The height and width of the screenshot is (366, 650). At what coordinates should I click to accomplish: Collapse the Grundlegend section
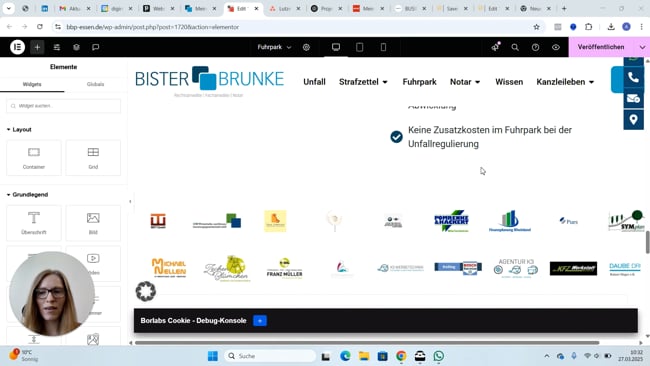pos(27,194)
